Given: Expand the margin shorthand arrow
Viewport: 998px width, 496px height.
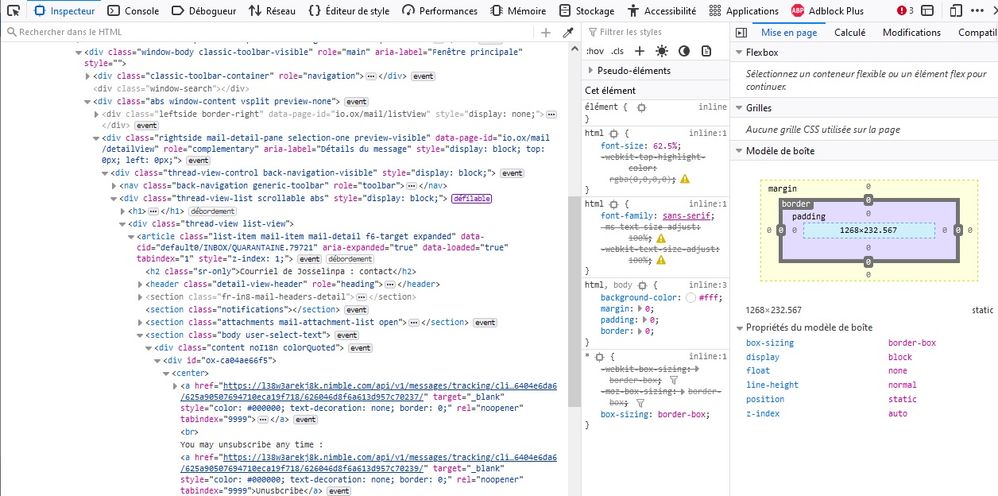Looking at the screenshot, I should coord(638,309).
